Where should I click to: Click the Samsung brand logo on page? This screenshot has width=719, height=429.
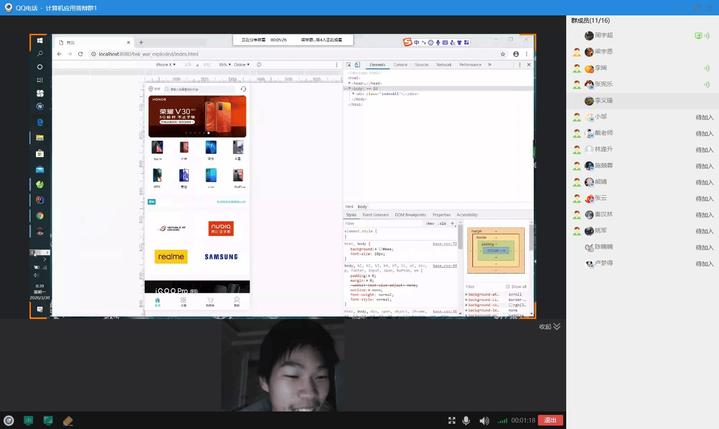tap(221, 257)
